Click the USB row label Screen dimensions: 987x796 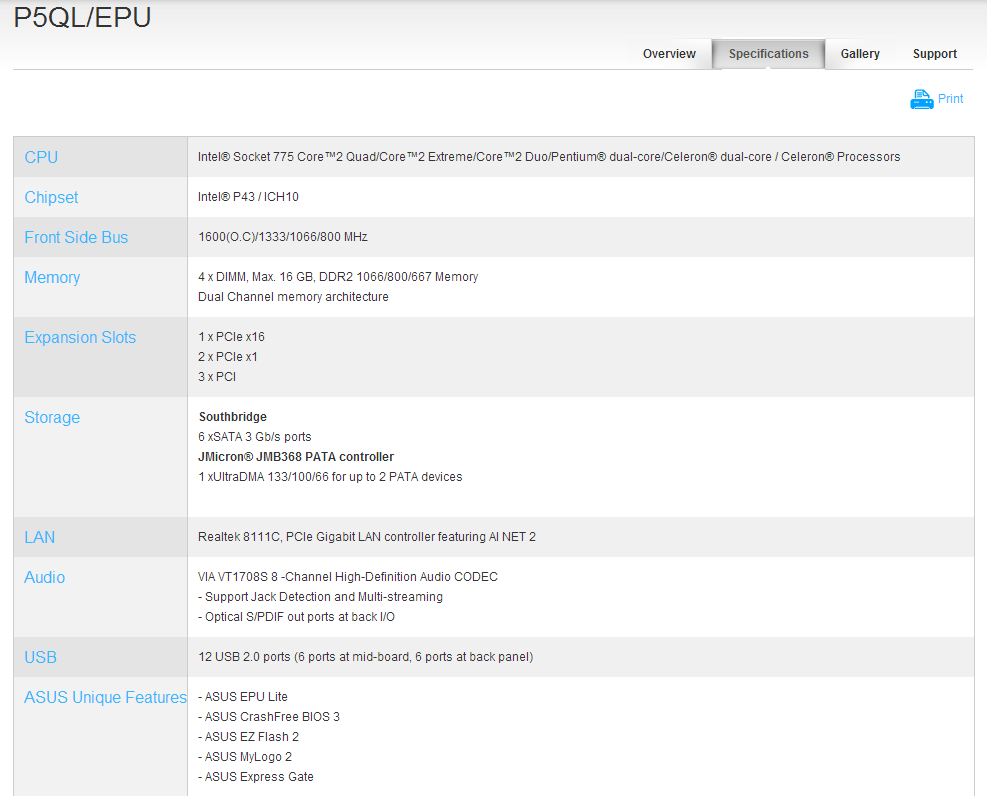click(x=41, y=657)
